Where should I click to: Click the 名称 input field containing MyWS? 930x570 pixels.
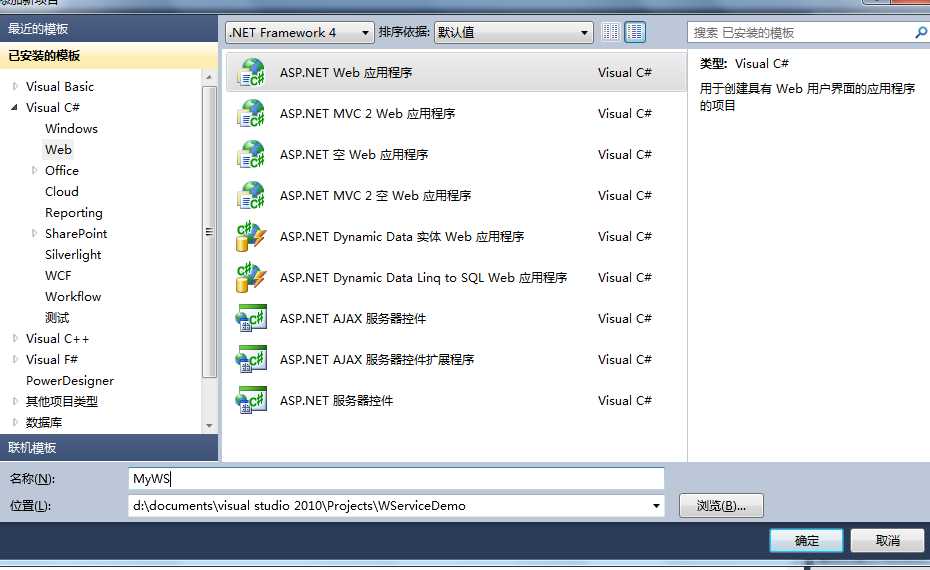point(396,479)
